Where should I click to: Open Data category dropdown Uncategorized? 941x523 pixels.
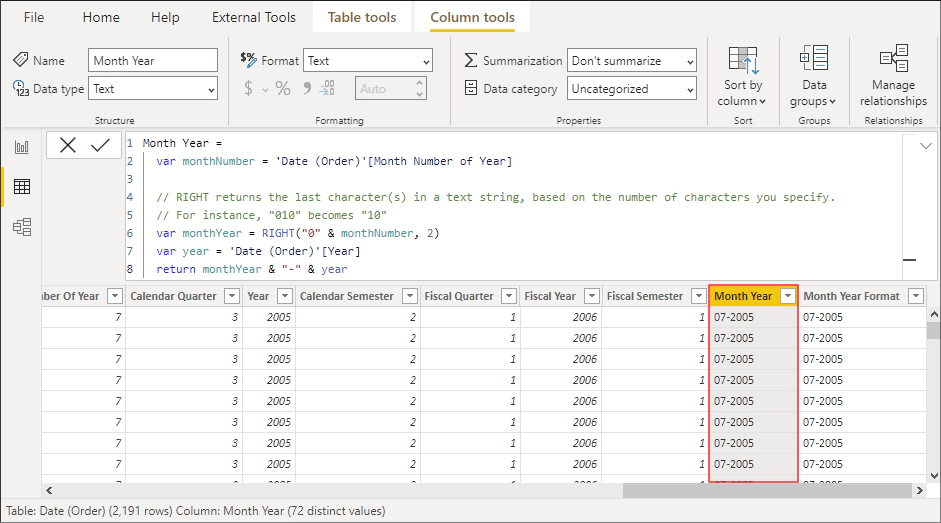click(632, 89)
